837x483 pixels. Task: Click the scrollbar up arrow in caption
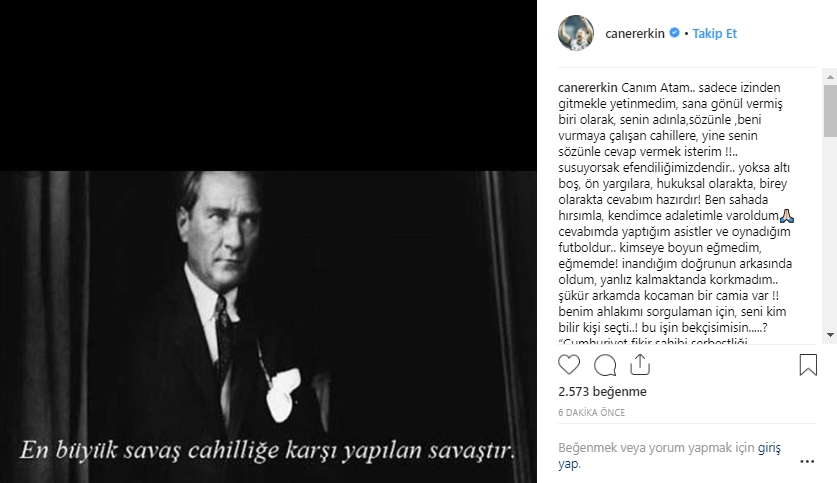pos(830,77)
